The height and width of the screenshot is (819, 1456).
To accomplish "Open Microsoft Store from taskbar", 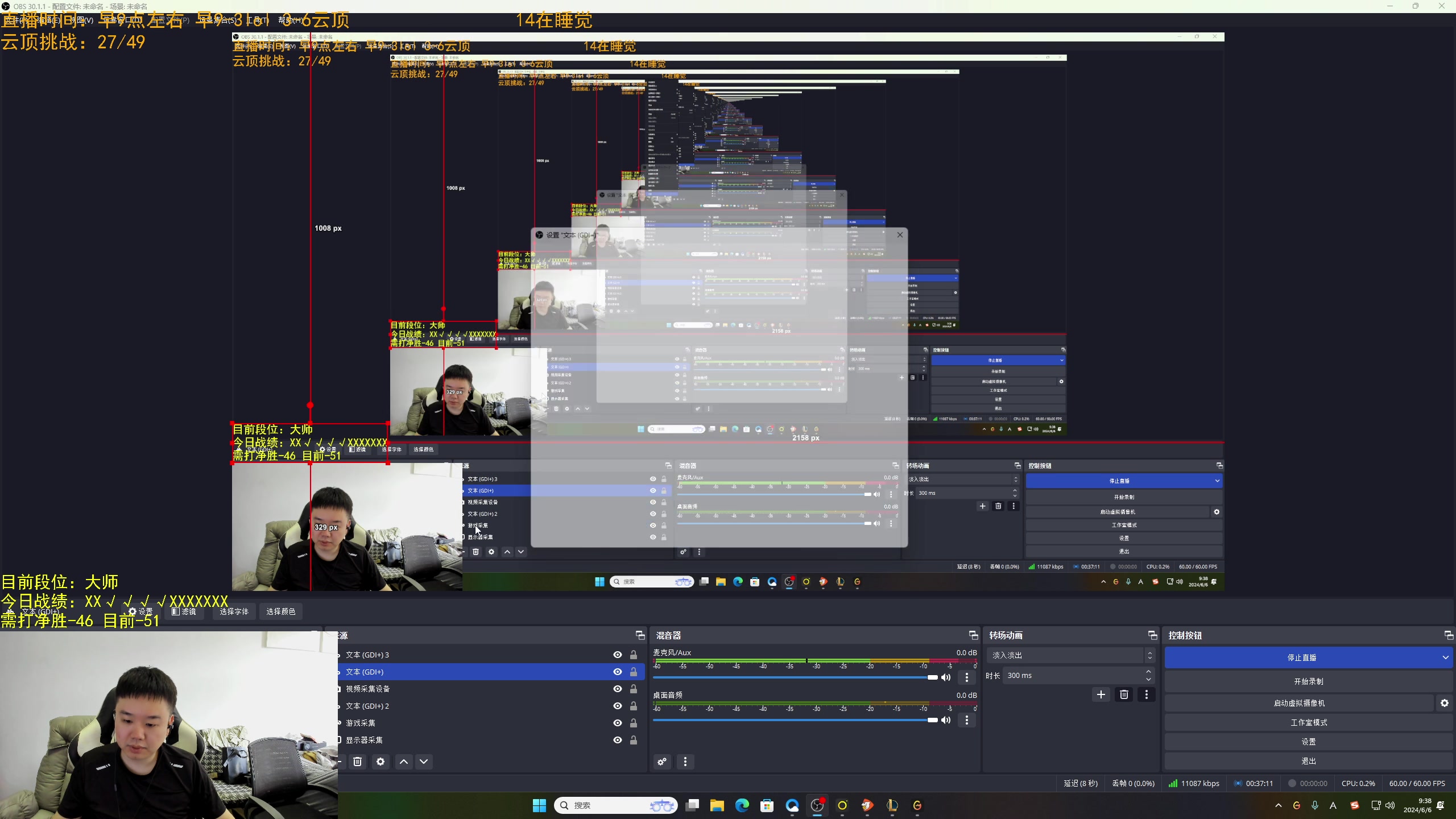I will [767, 805].
